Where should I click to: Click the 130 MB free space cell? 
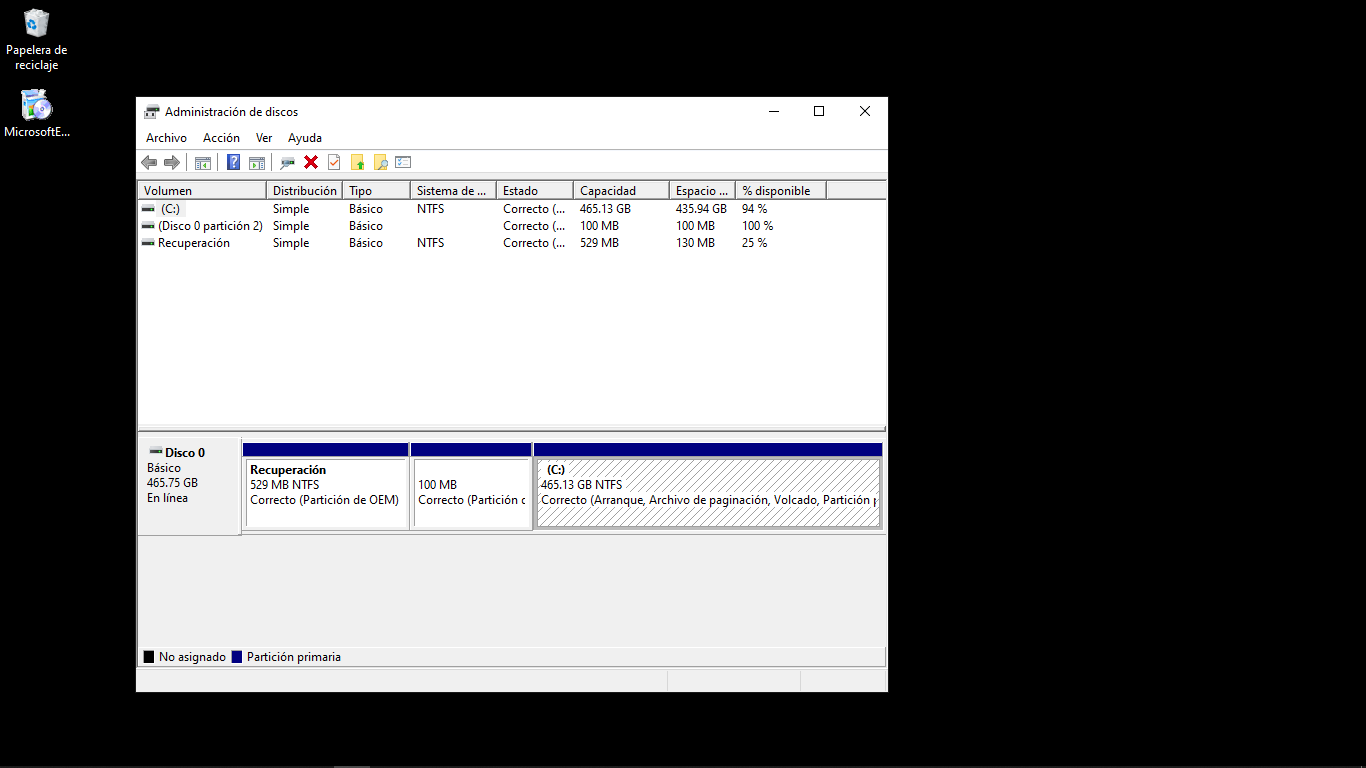coord(695,243)
